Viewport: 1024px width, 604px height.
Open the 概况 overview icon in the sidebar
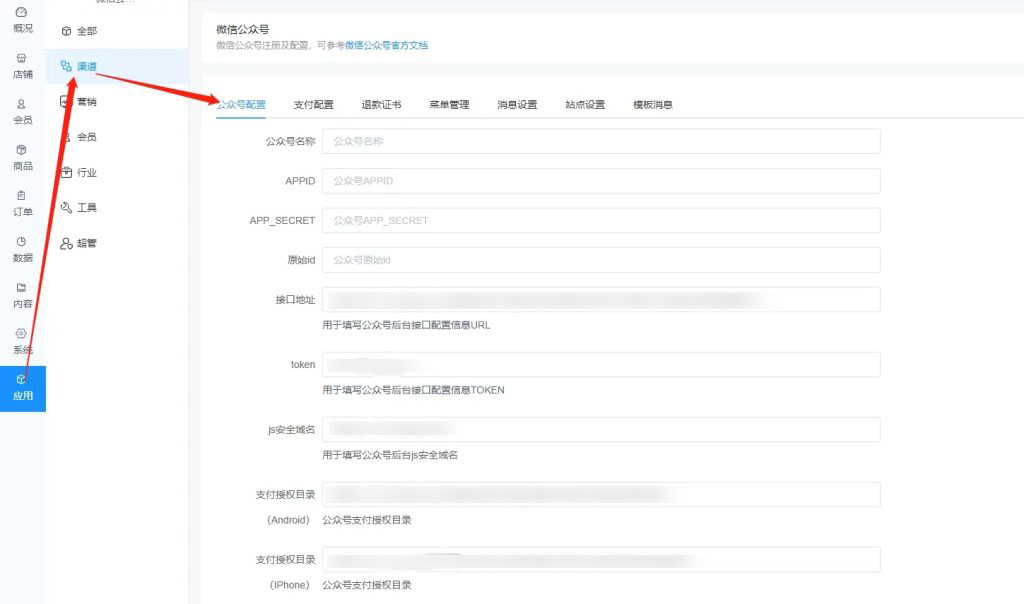coord(22,12)
